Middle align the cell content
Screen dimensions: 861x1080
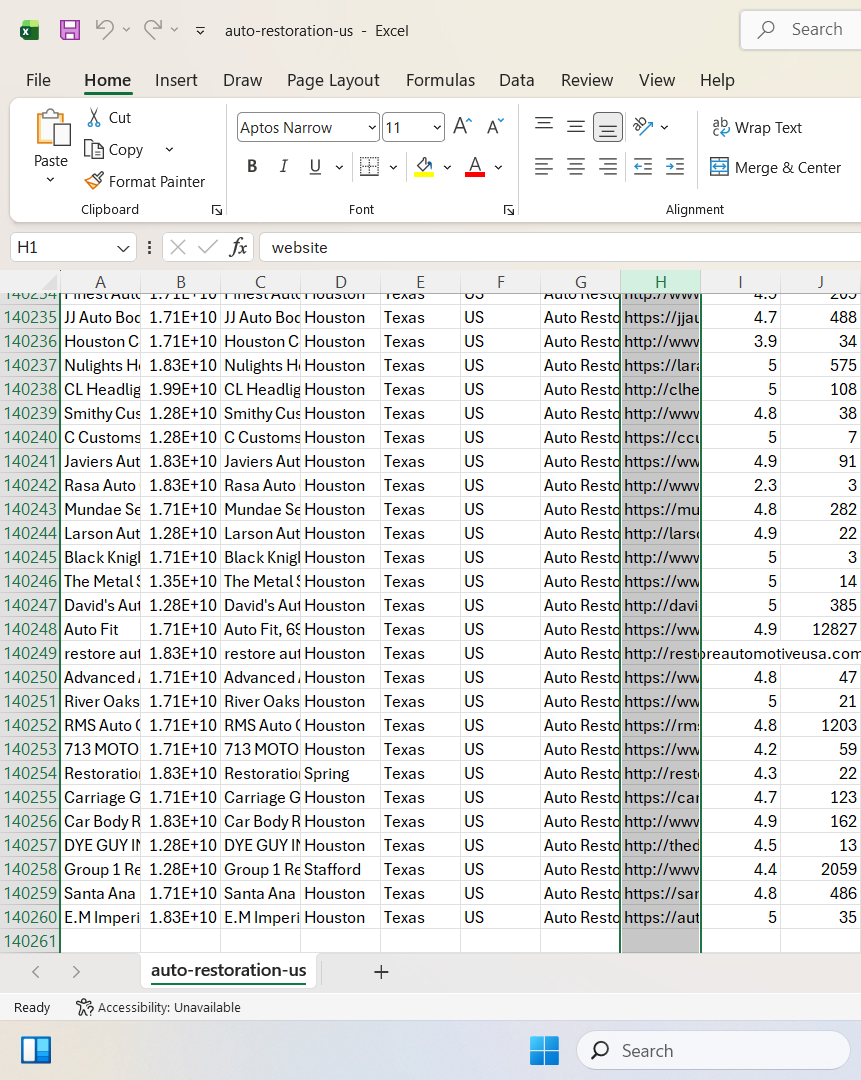pyautogui.click(x=576, y=127)
